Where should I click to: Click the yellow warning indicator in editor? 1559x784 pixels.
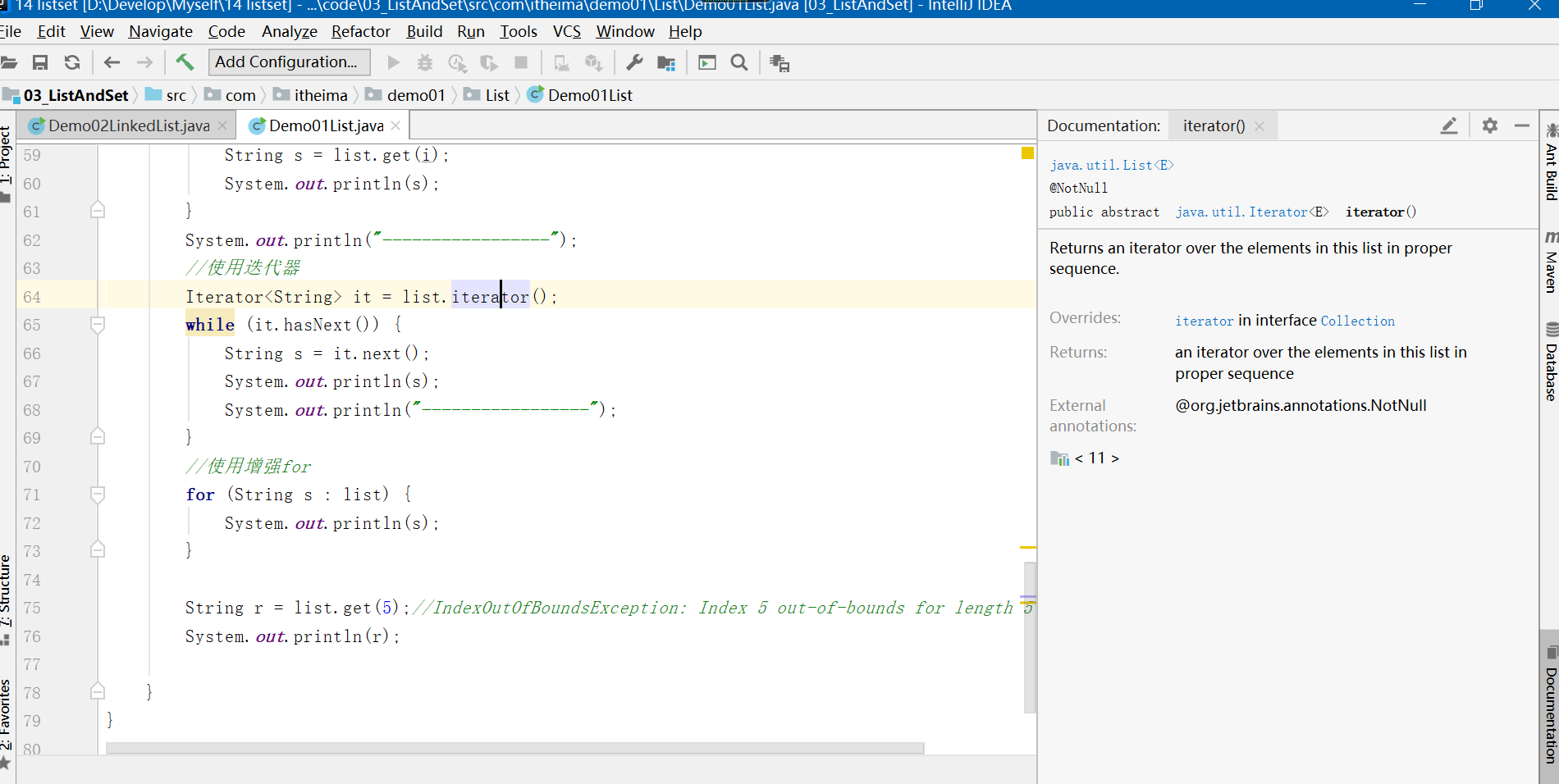click(x=1027, y=153)
